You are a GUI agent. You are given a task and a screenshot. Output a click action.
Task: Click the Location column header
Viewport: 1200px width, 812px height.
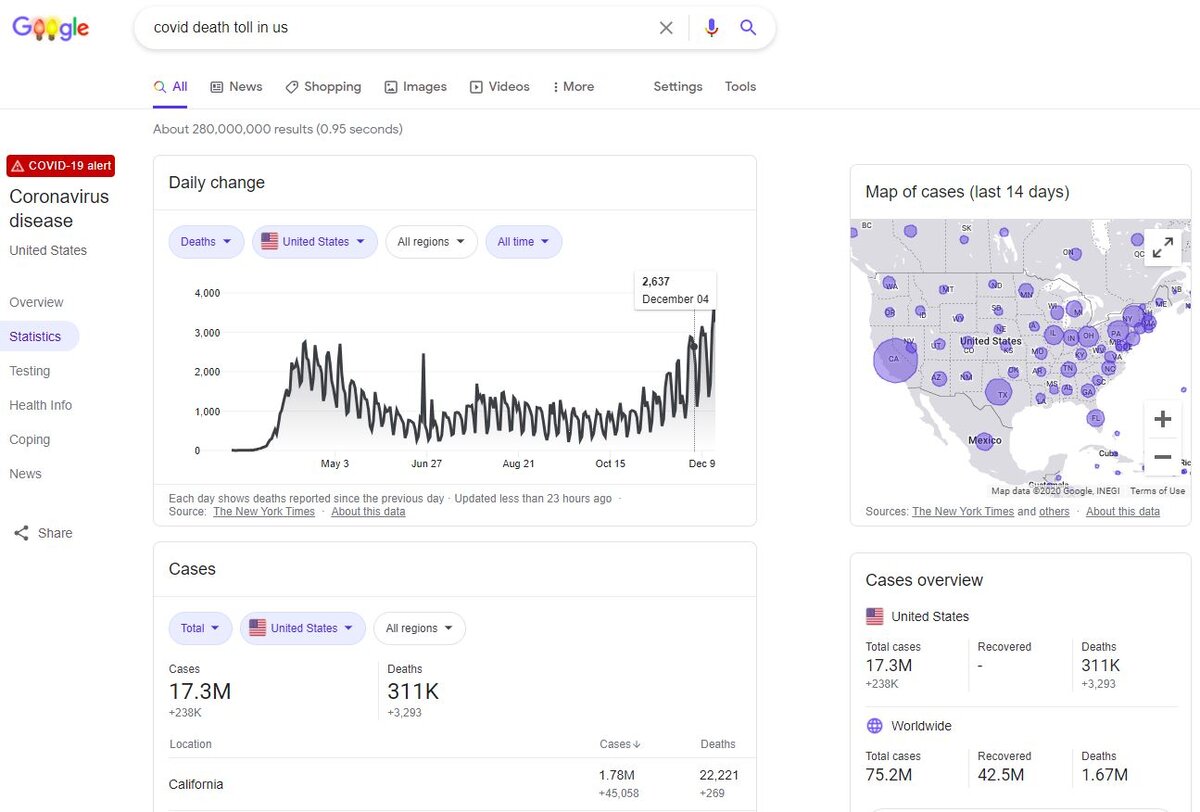190,744
